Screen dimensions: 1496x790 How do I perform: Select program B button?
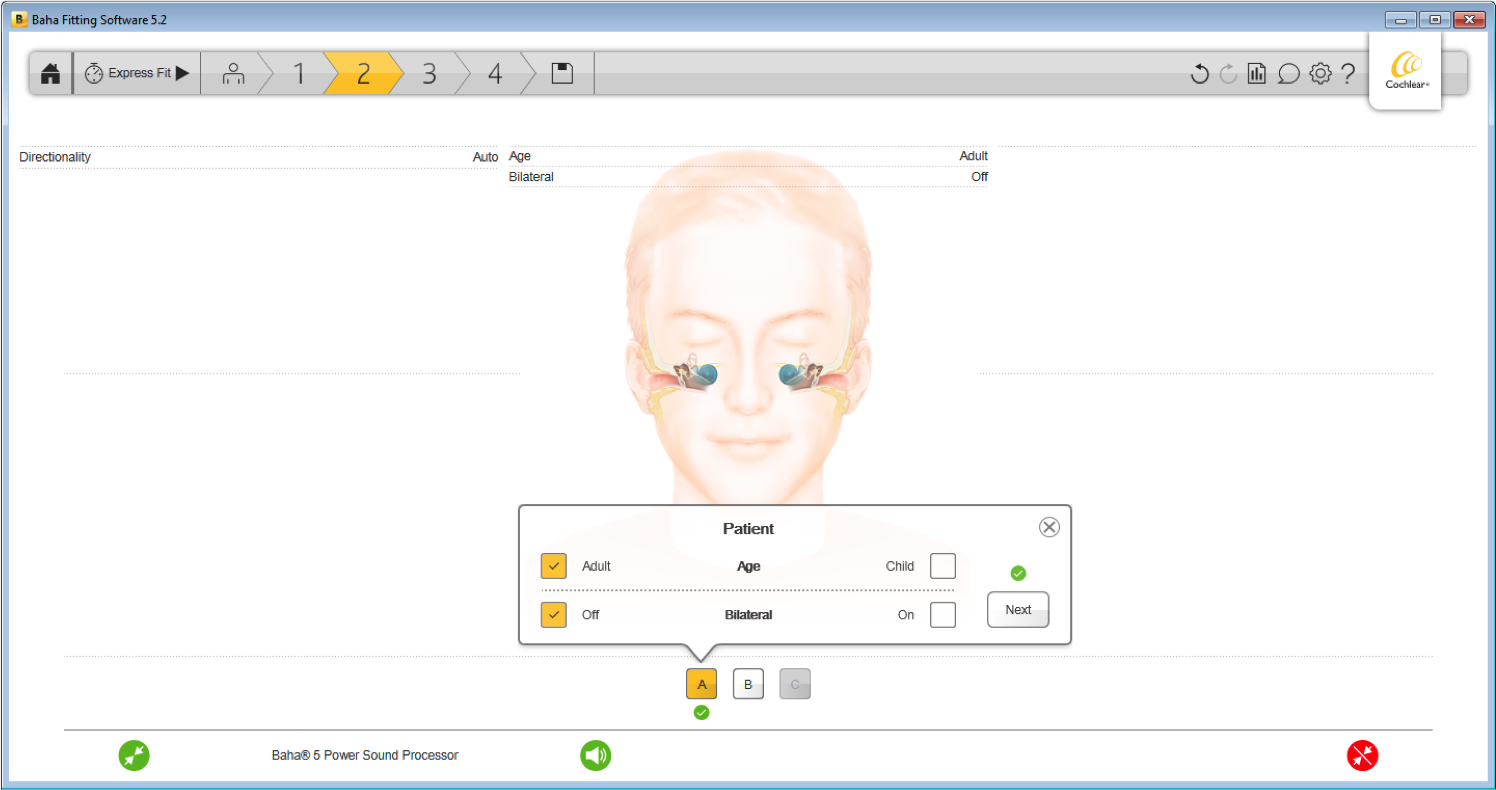tap(748, 684)
